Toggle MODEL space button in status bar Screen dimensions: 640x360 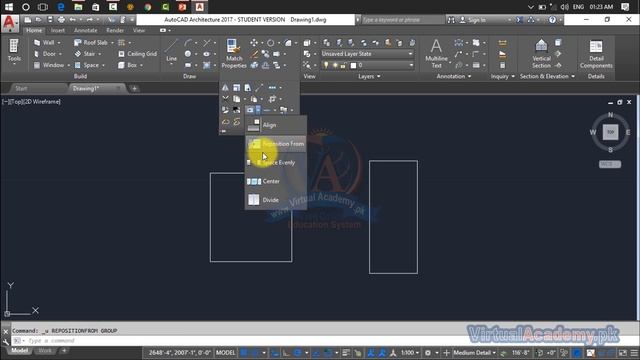[x=225, y=353]
